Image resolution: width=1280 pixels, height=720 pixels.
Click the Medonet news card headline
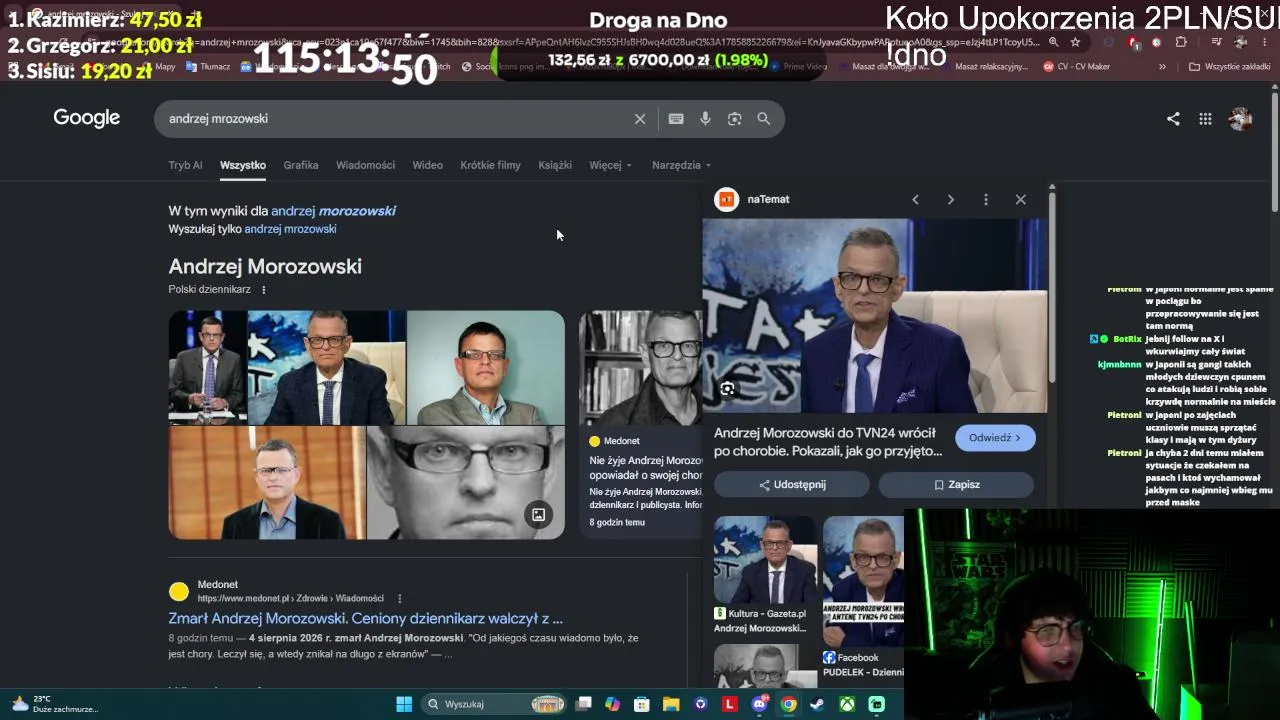click(x=646, y=467)
